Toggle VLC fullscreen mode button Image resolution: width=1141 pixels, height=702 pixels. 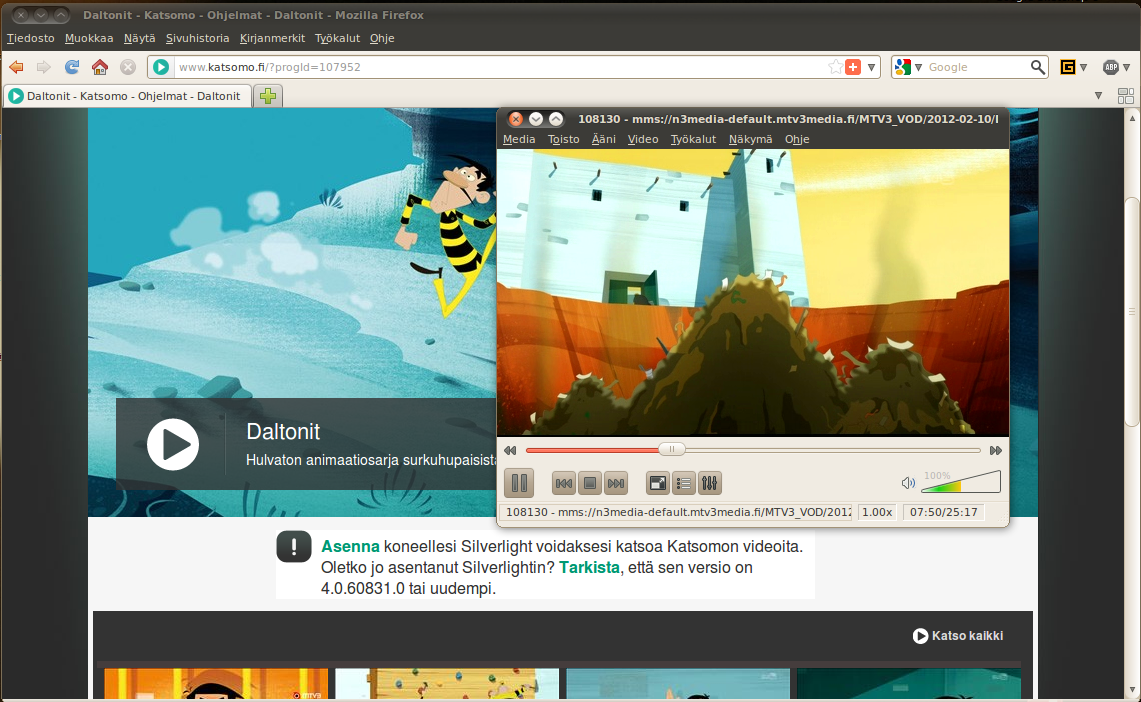pos(658,484)
